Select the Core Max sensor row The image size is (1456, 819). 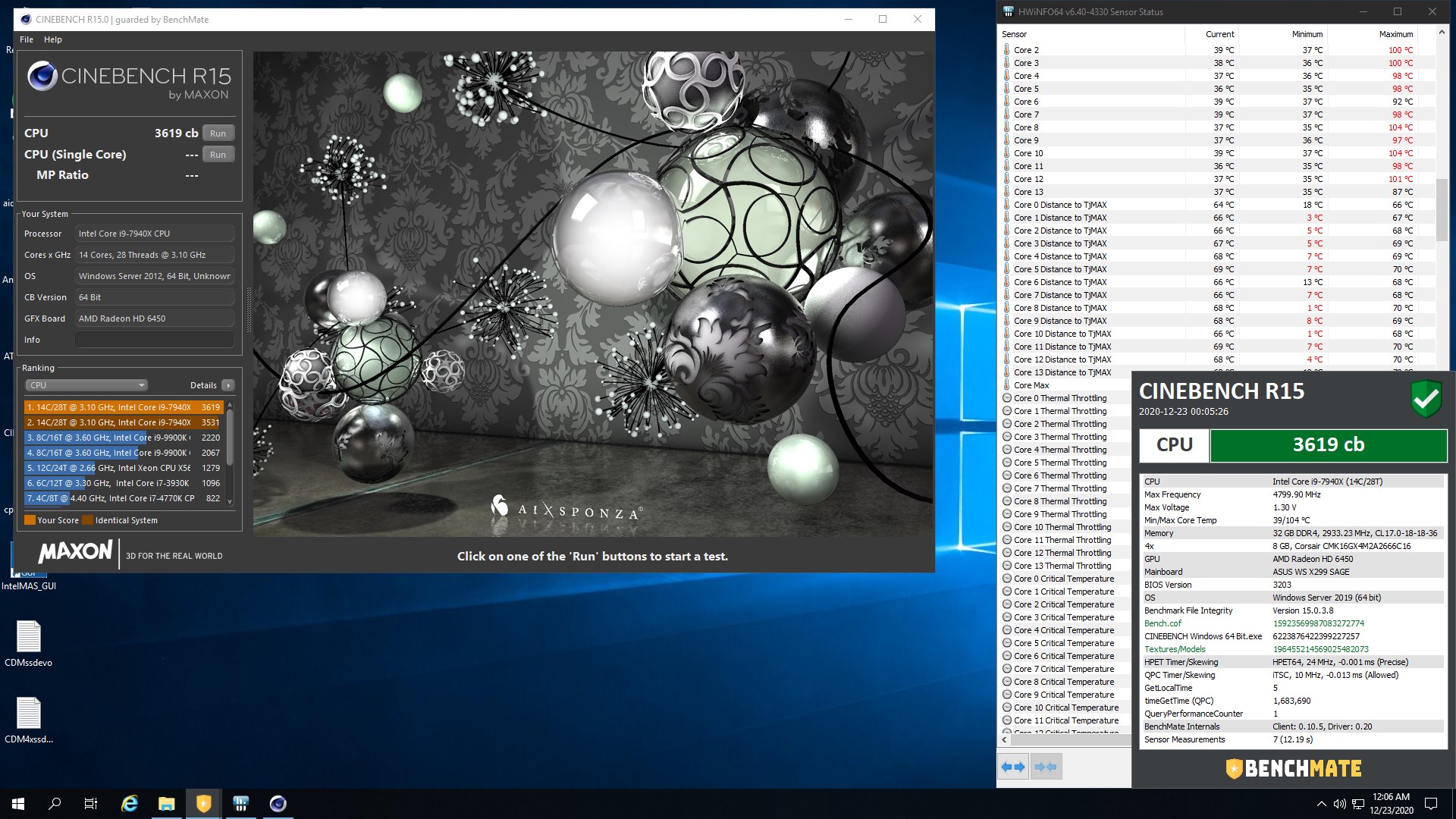(x=1065, y=385)
